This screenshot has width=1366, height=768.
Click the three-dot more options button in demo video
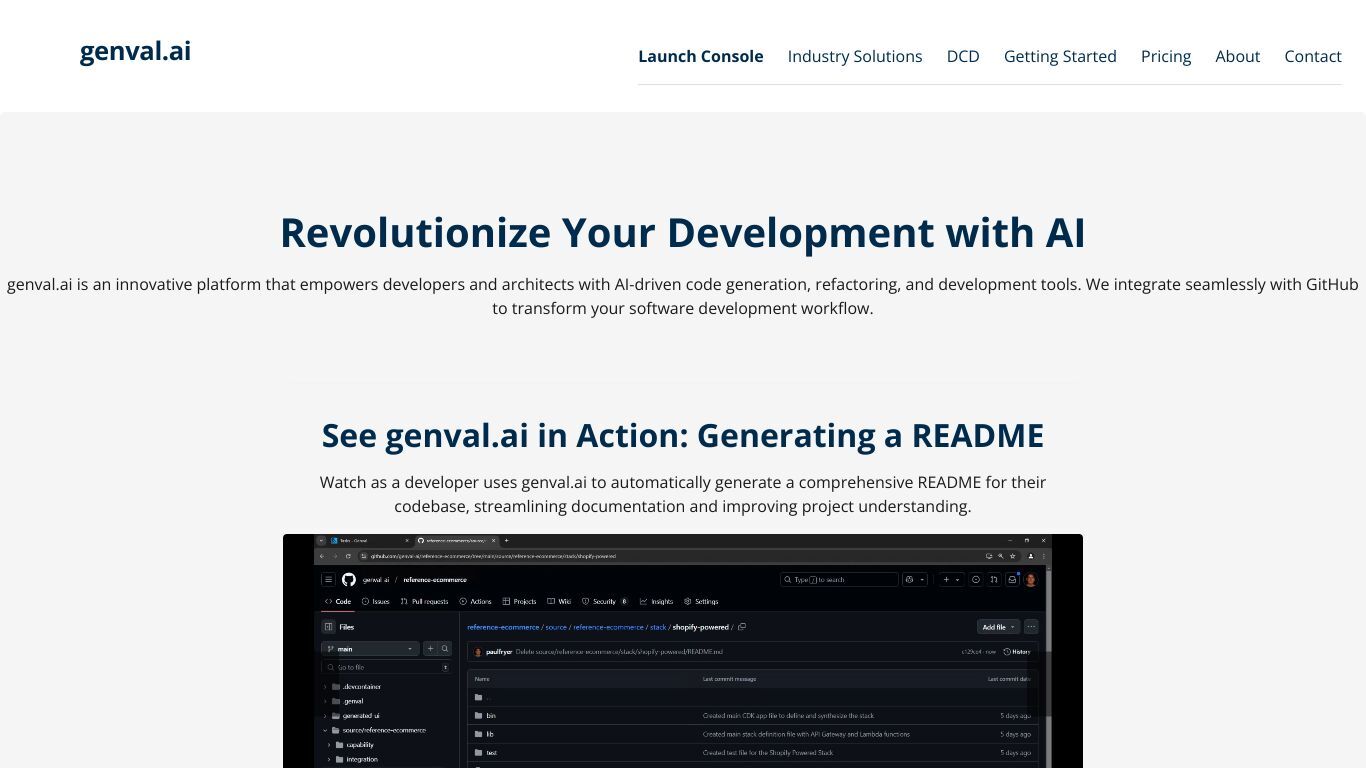[1031, 627]
